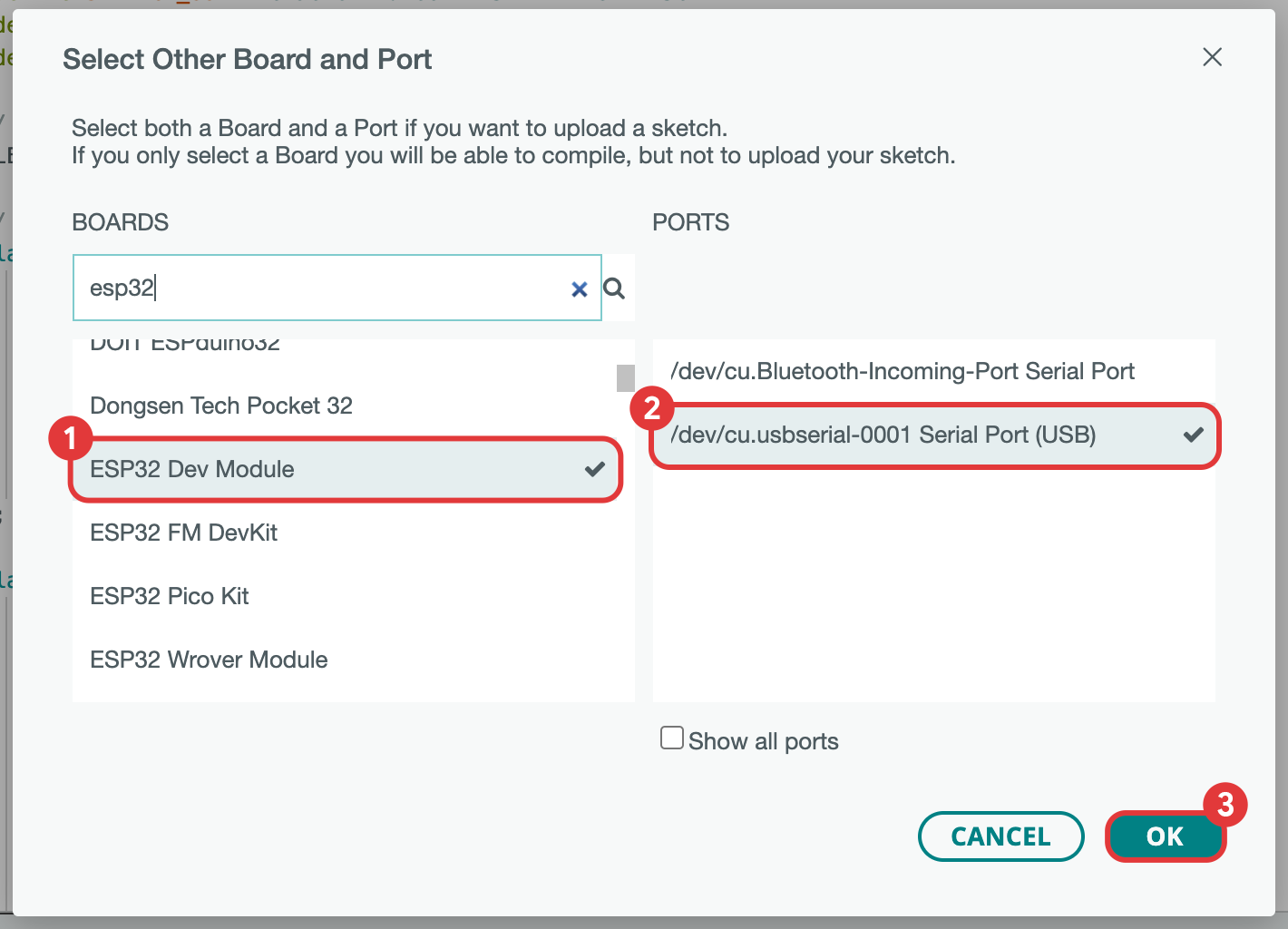Enable the Show all ports checkbox
The height and width of the screenshot is (929, 1288).
click(672, 738)
